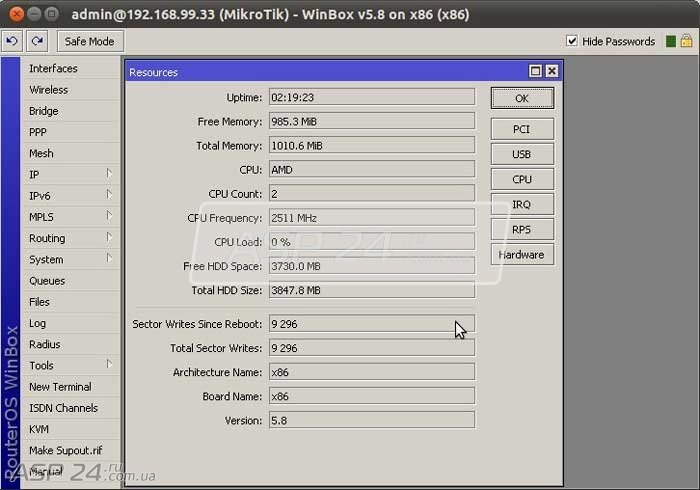This screenshot has width=700, height=490.
Task: Click the RPS button
Action: [522, 229]
